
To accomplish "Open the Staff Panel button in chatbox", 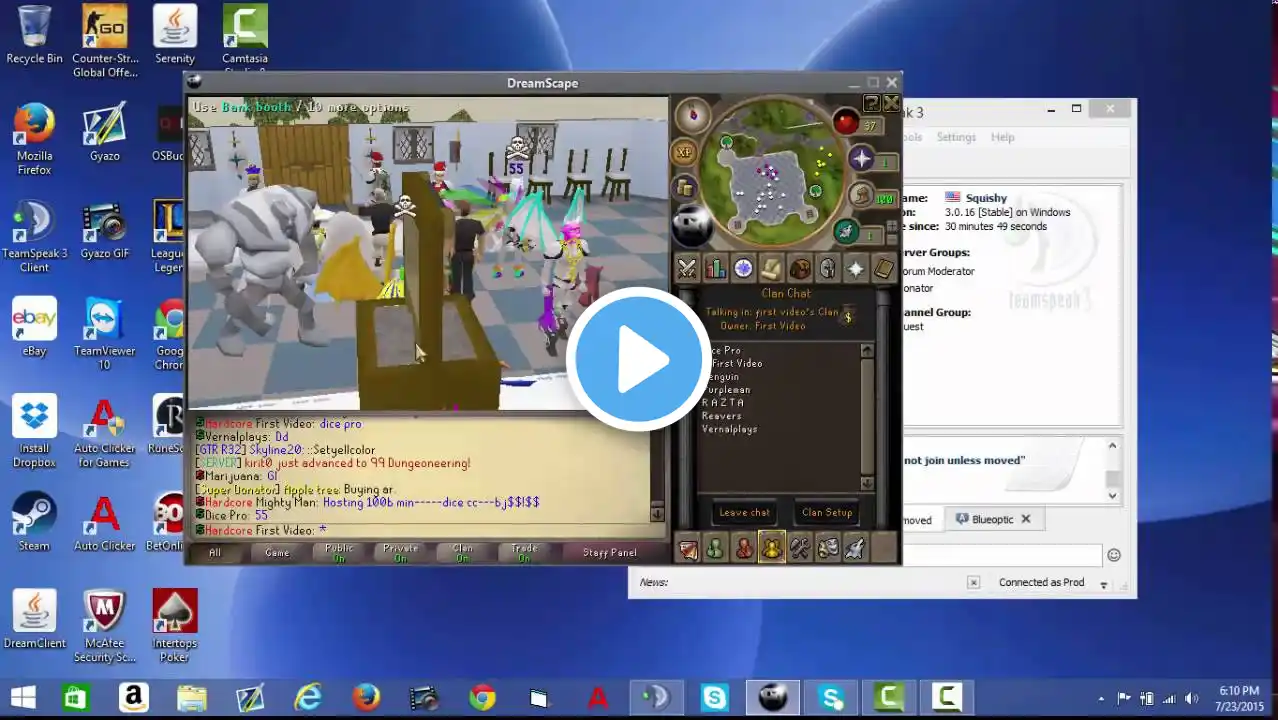I will pyautogui.click(x=610, y=552).
